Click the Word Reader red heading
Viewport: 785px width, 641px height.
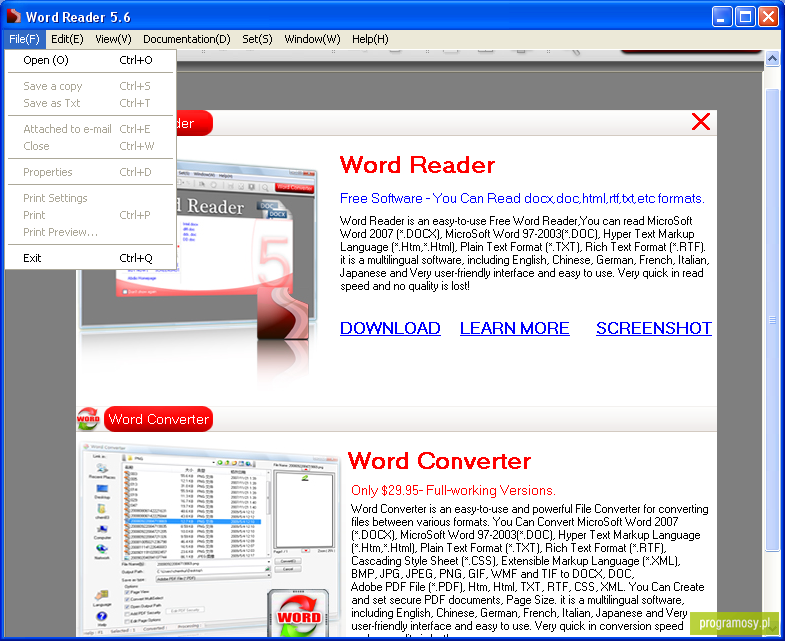pos(417,165)
